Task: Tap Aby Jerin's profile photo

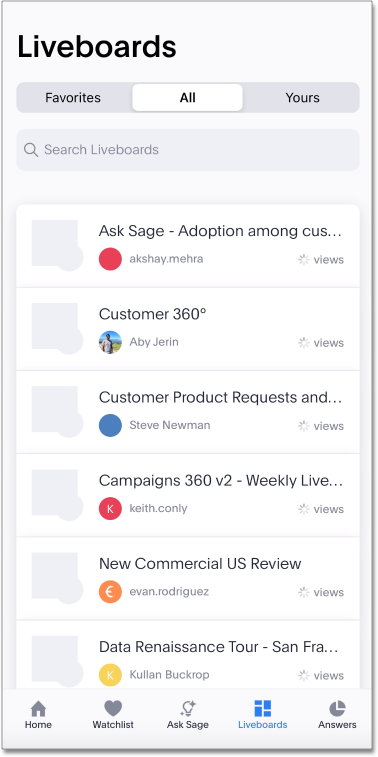Action: [110, 342]
